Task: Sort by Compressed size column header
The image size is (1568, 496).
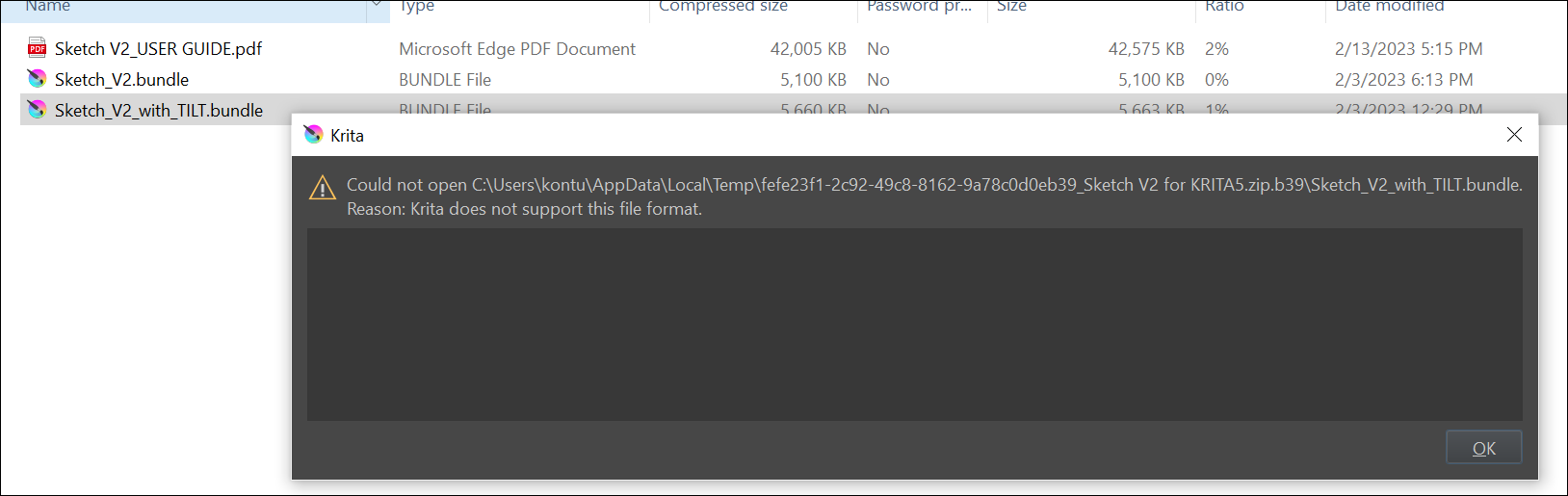Action: click(x=723, y=7)
